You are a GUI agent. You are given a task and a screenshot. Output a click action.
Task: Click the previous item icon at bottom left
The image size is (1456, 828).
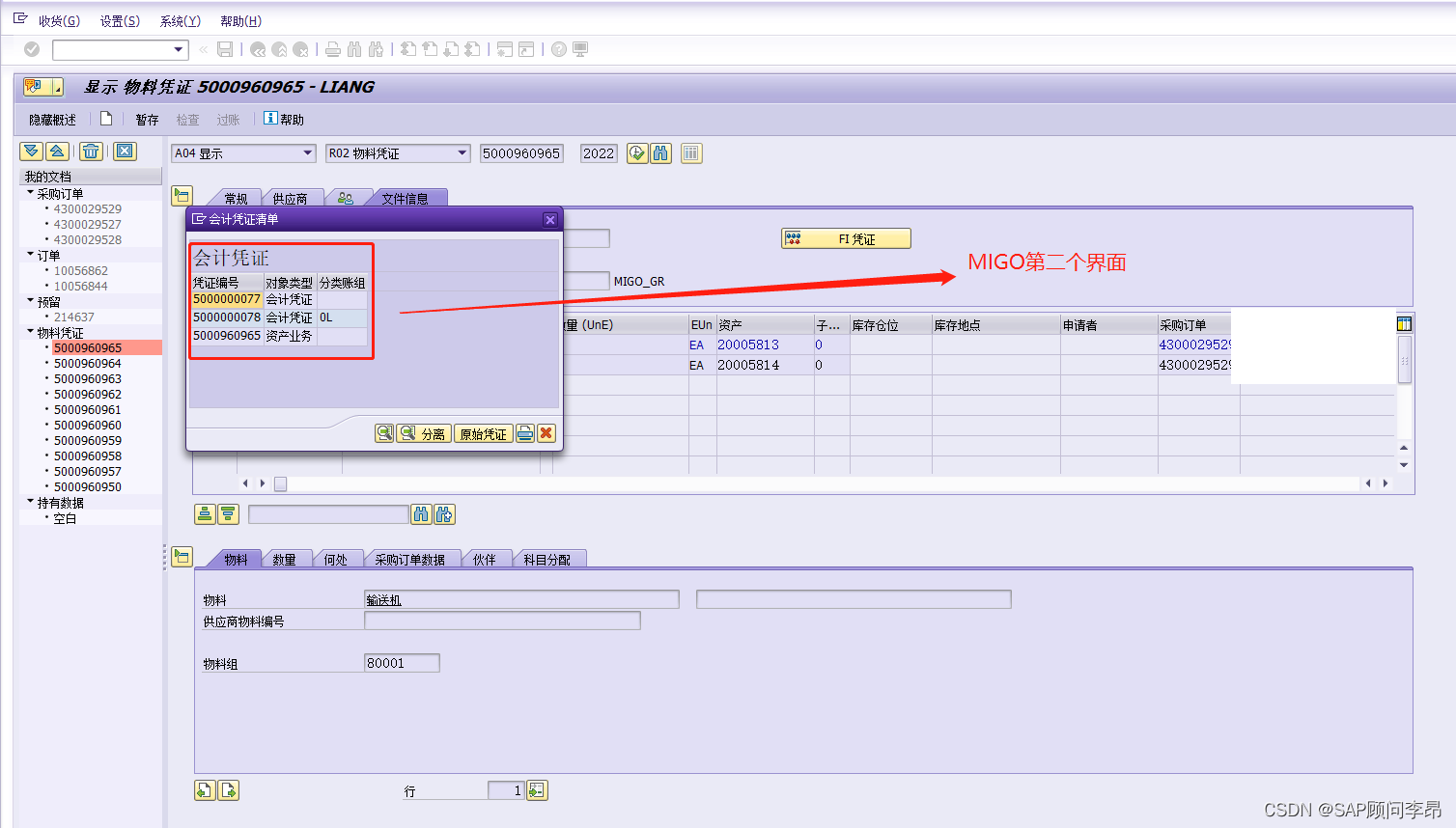205,790
